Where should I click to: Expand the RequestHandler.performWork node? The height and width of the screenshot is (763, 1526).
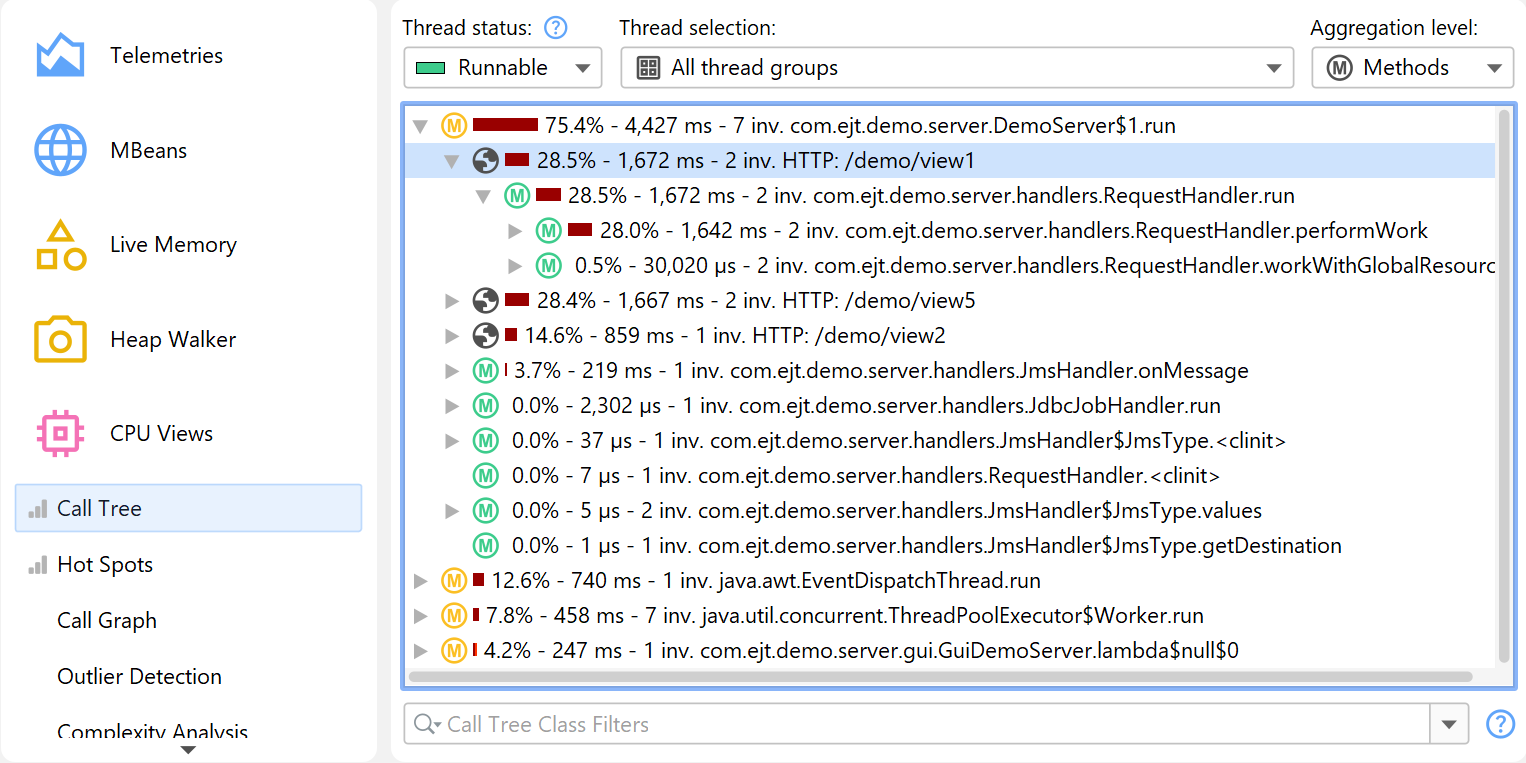point(516,231)
